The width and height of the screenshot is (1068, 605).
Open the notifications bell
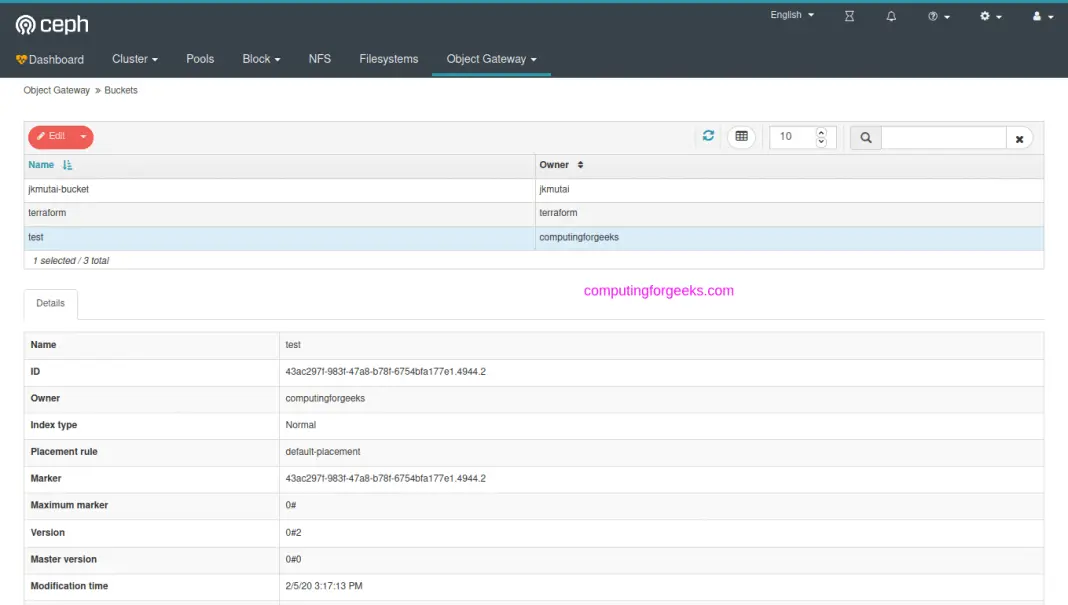click(891, 16)
